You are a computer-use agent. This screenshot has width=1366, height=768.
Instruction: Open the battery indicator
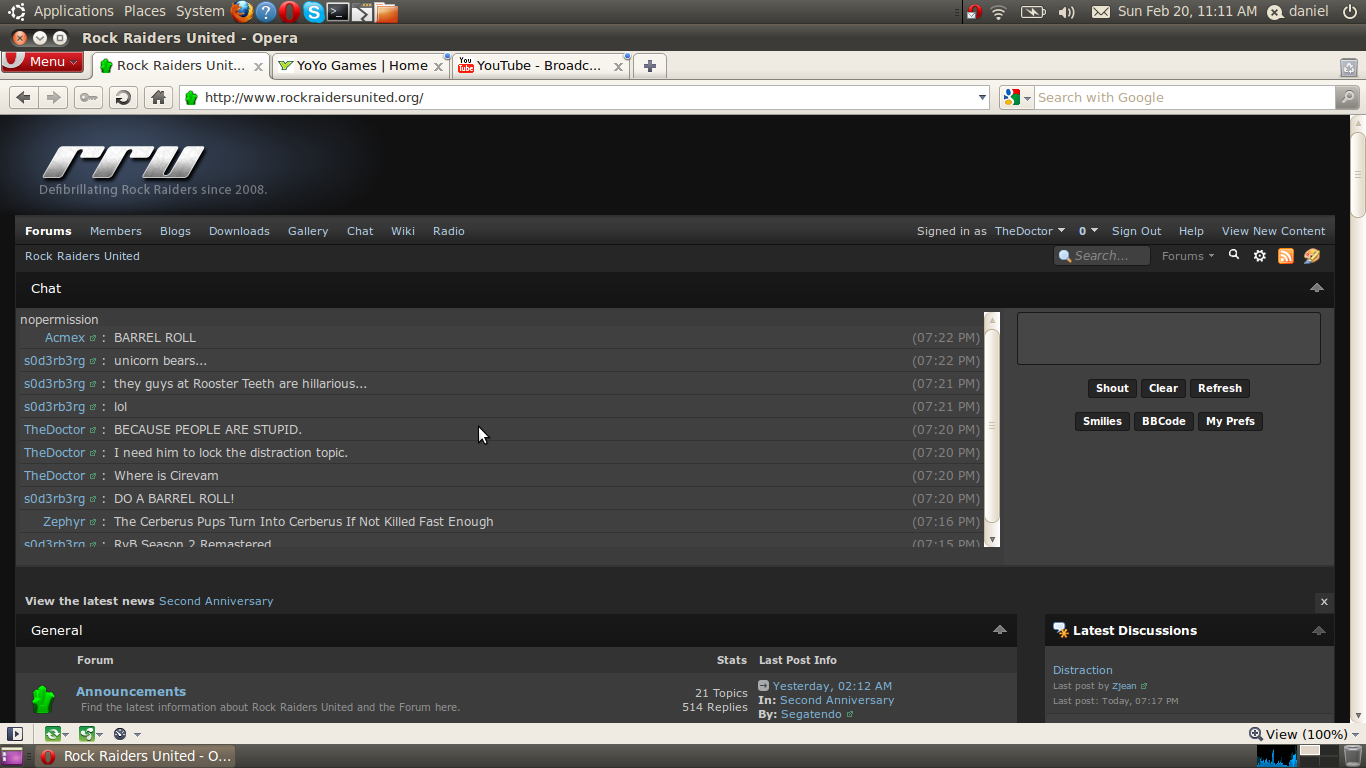(x=1033, y=12)
